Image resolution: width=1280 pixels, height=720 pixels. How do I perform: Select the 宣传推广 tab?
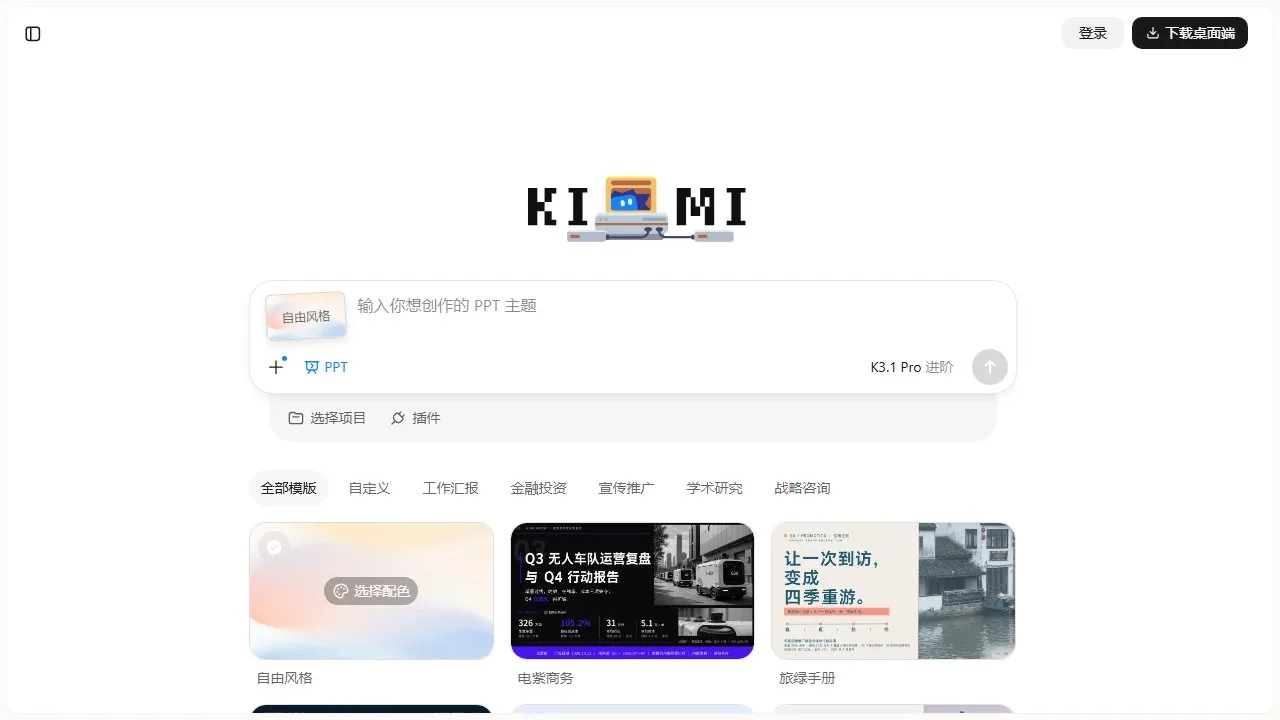pyautogui.click(x=627, y=488)
